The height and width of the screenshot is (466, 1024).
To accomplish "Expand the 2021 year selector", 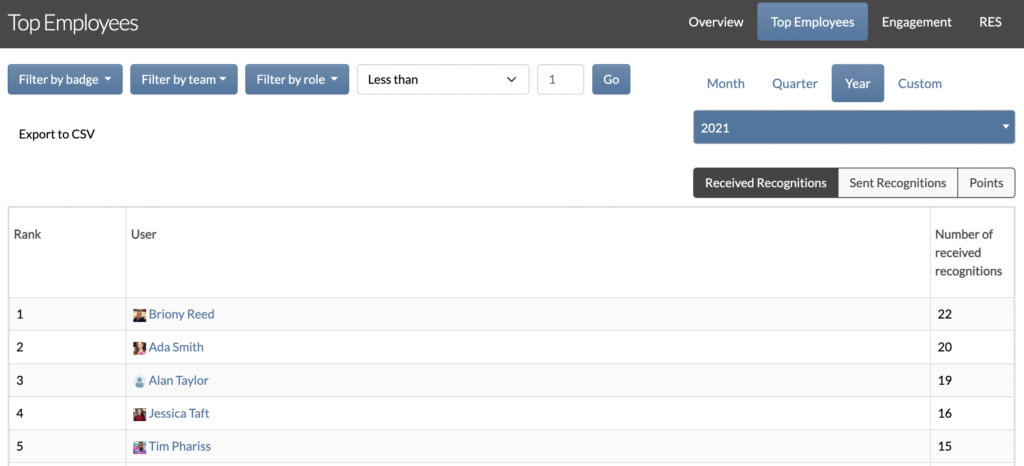I will click(854, 127).
